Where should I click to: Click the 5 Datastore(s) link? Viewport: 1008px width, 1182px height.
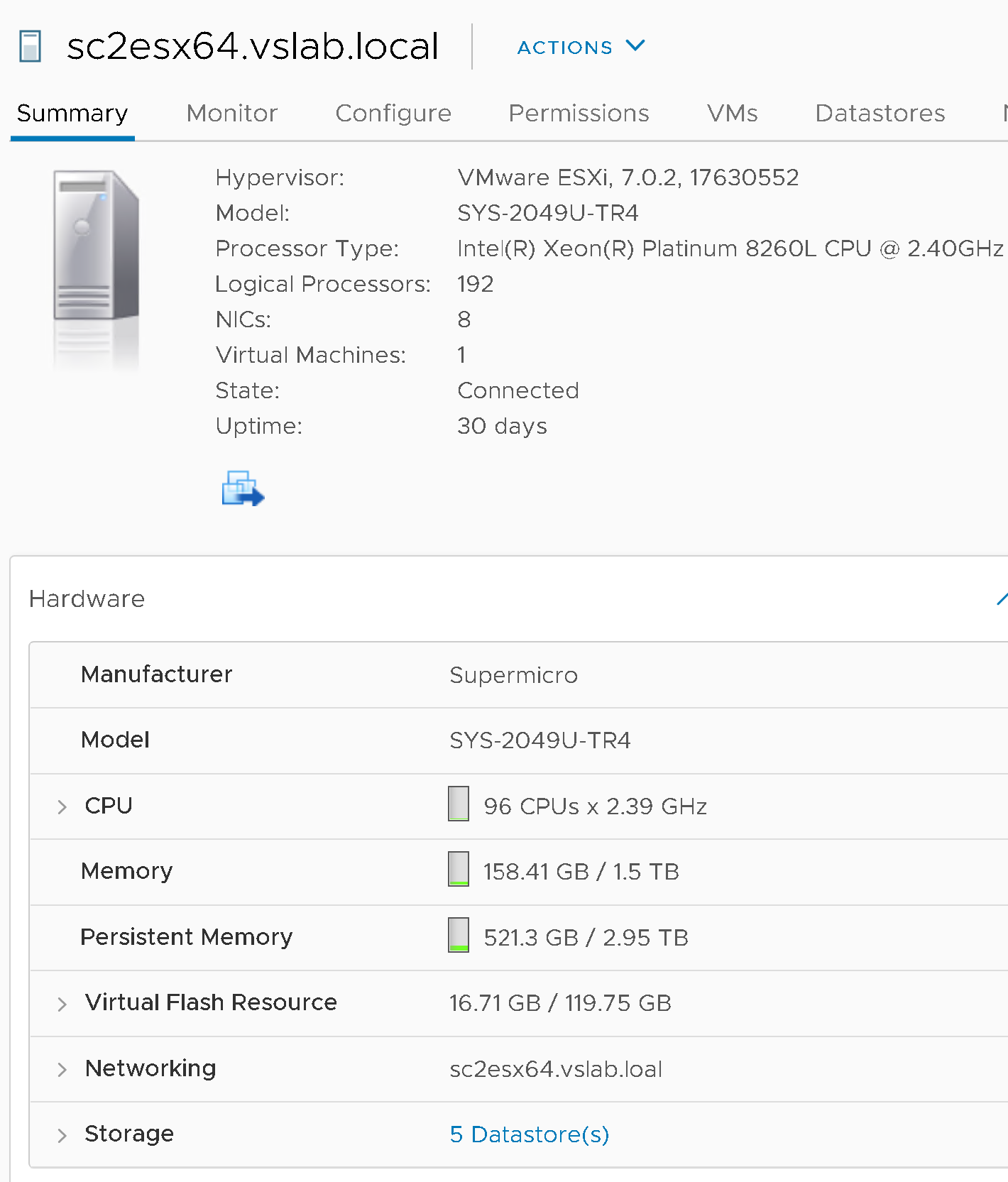point(530,1134)
